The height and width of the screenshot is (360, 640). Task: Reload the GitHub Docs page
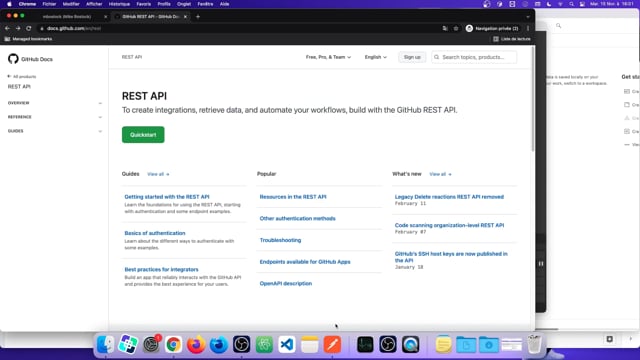click(x=29, y=28)
